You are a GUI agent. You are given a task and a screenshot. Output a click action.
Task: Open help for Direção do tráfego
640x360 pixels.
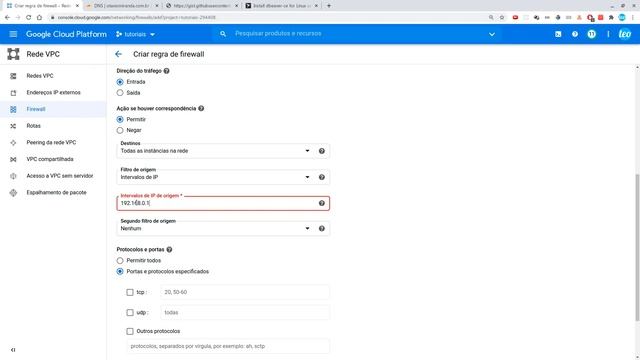click(x=167, y=71)
